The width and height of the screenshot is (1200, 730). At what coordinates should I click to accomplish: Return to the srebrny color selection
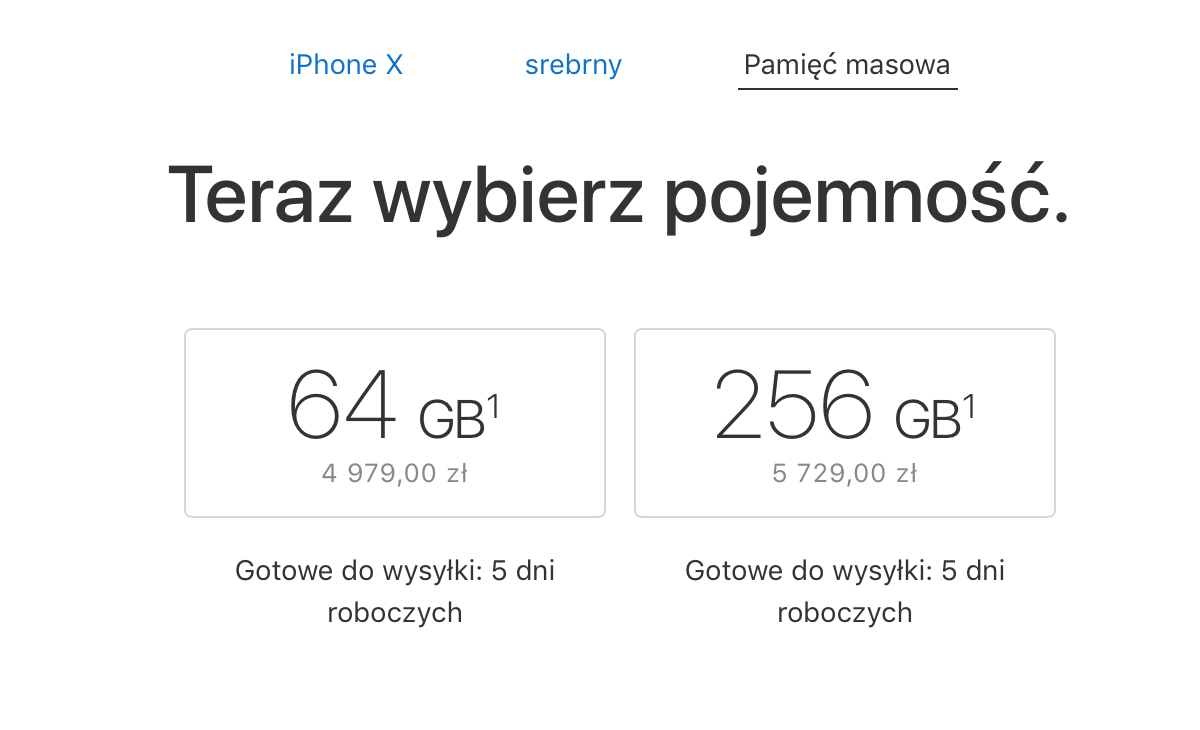point(573,65)
